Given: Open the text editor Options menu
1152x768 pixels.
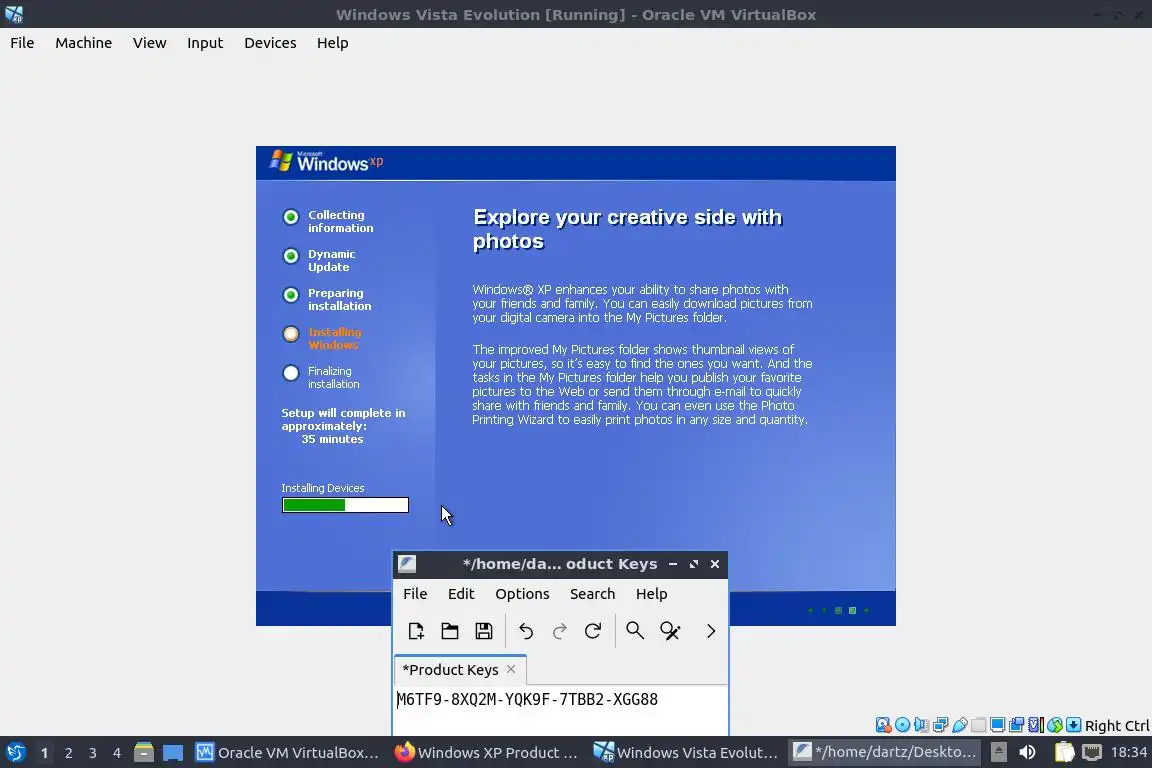Looking at the screenshot, I should (x=522, y=594).
